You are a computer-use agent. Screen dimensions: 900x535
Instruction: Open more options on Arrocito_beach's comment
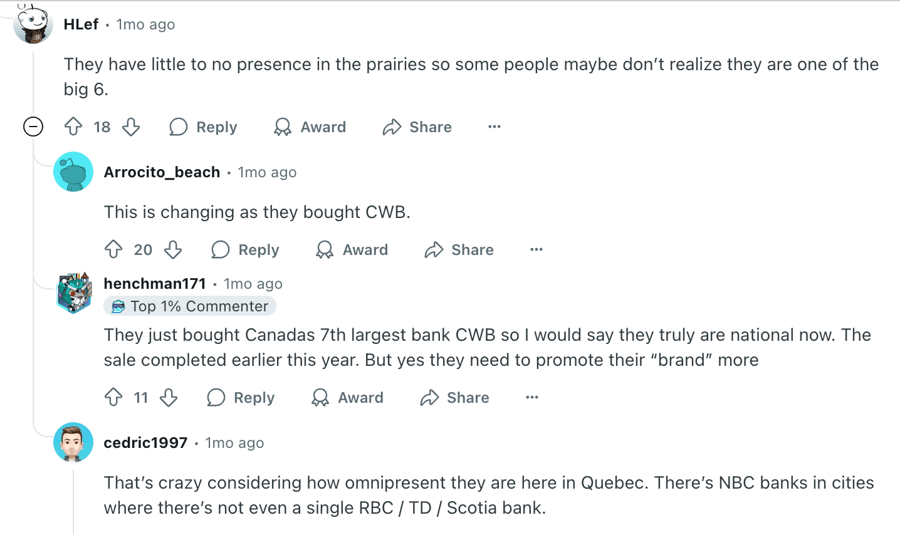536,250
